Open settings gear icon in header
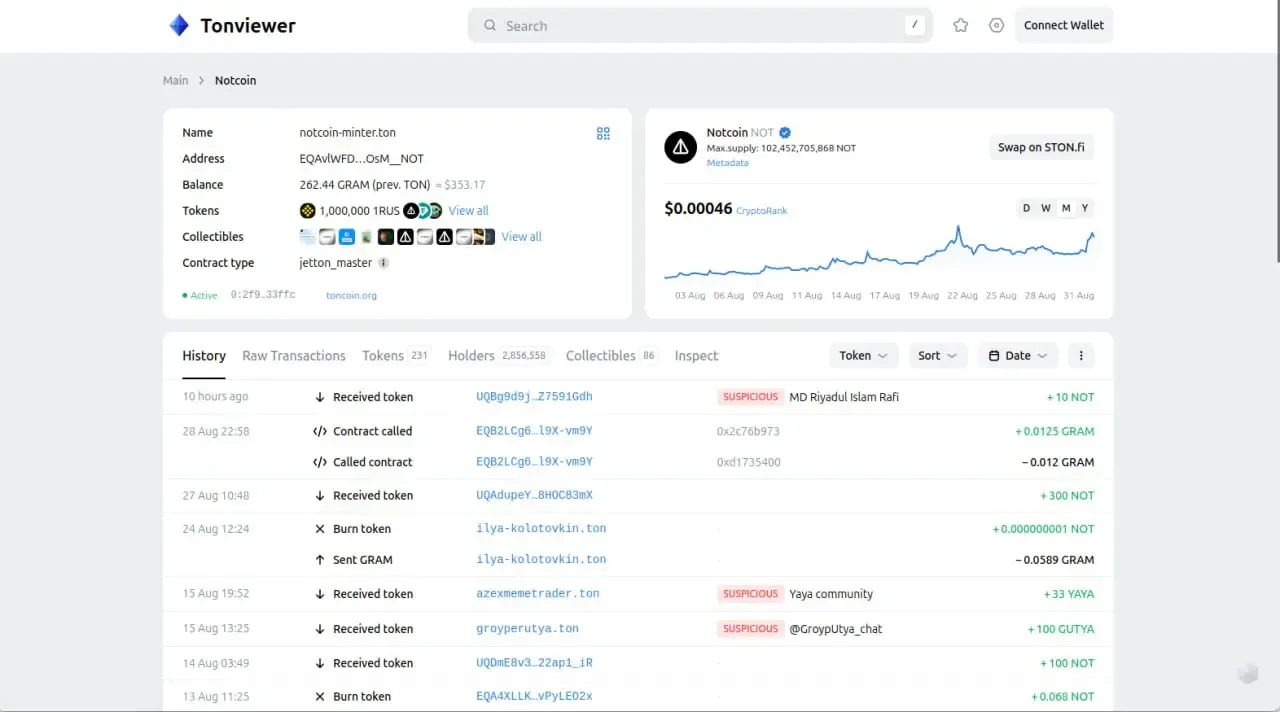 pos(996,26)
